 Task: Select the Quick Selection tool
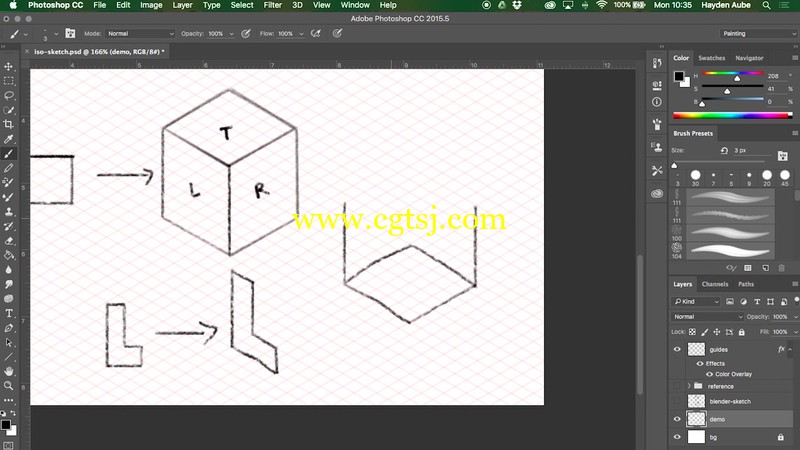click(9, 110)
